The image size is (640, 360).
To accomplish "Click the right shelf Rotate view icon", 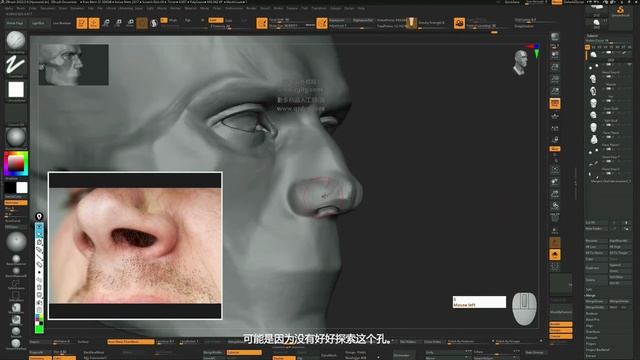I will (555, 206).
